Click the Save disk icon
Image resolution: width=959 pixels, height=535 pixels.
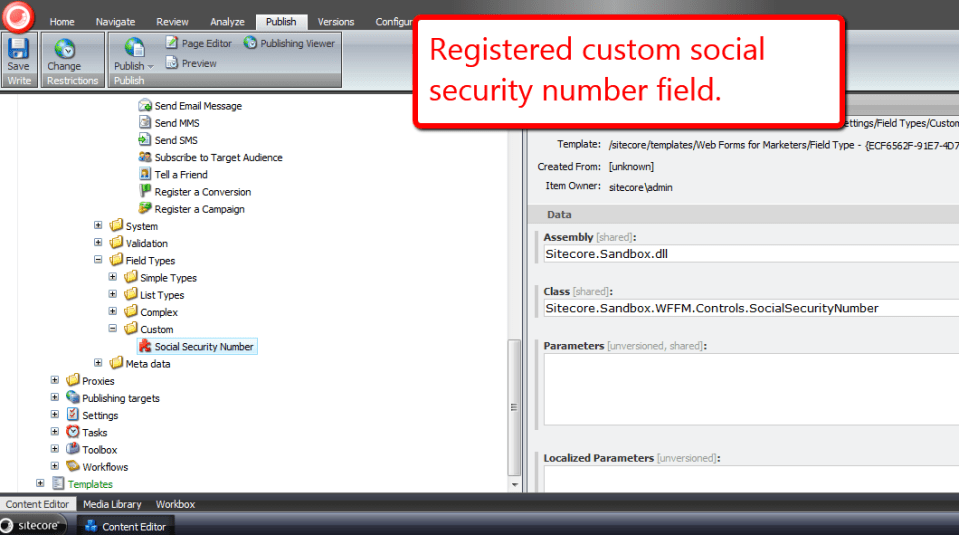click(x=18, y=48)
